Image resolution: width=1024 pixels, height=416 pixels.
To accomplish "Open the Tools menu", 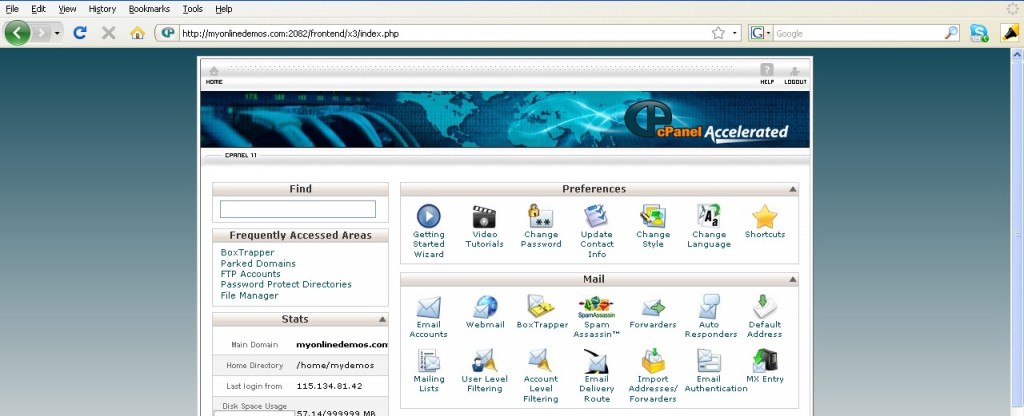I will click(x=193, y=8).
